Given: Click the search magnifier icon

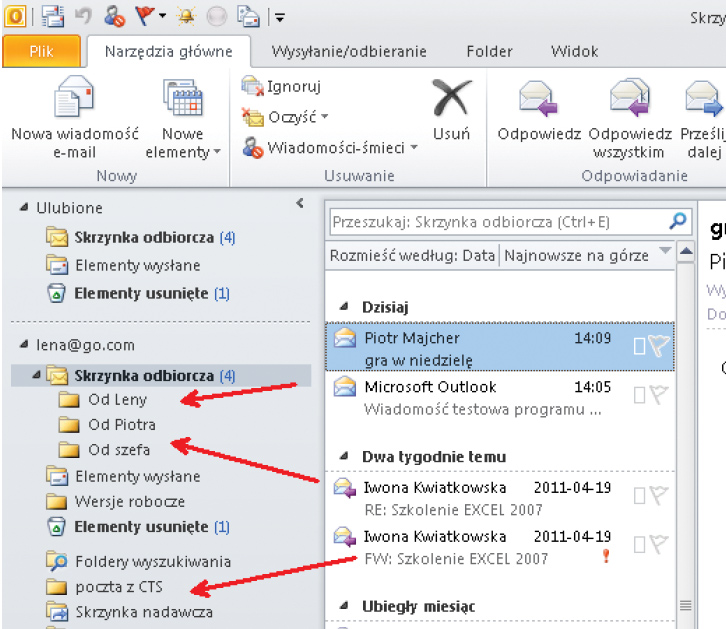Looking at the screenshot, I should click(678, 221).
